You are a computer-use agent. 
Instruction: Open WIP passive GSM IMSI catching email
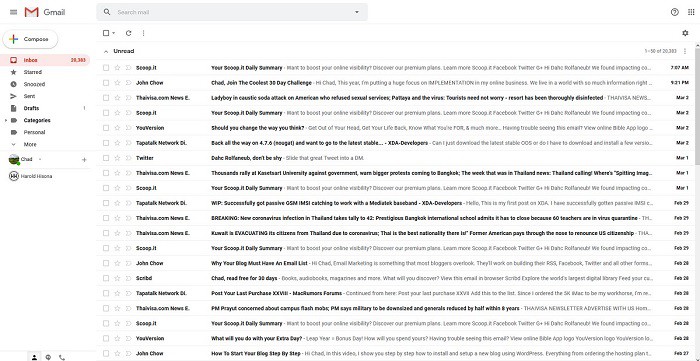336,203
